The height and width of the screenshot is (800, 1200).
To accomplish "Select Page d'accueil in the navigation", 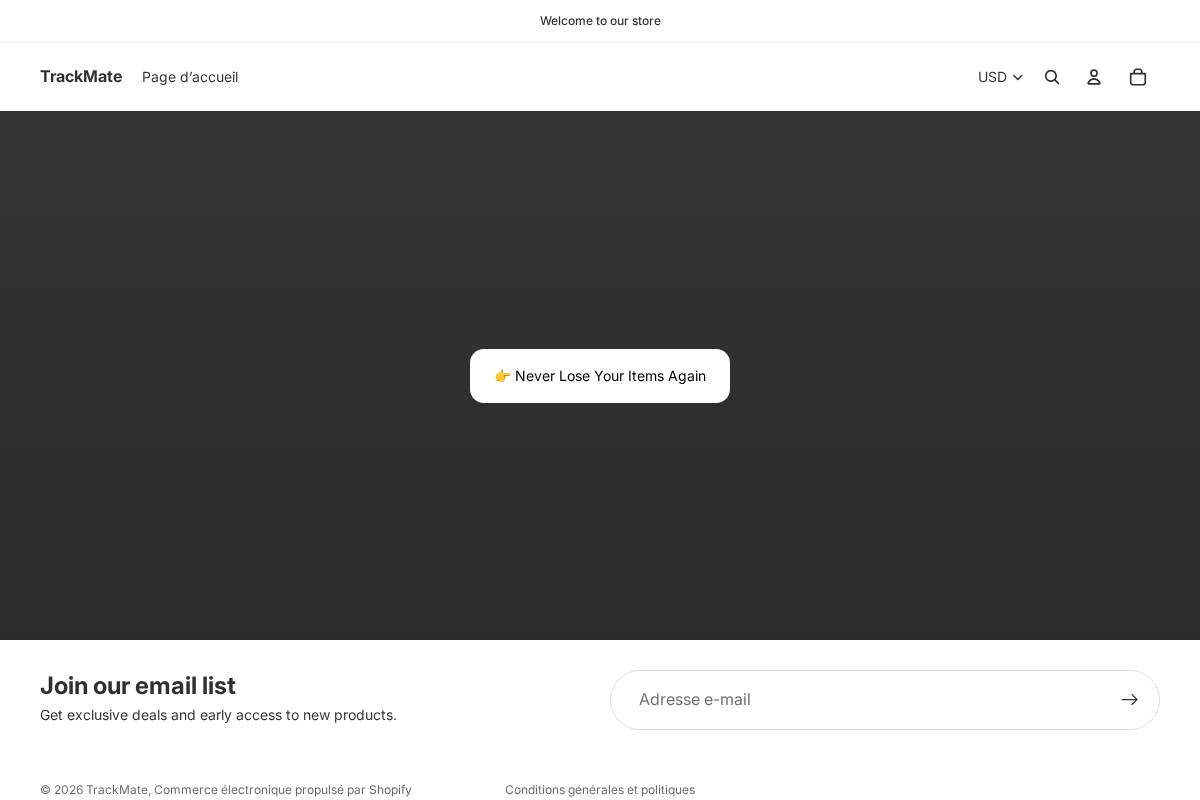I will [190, 77].
